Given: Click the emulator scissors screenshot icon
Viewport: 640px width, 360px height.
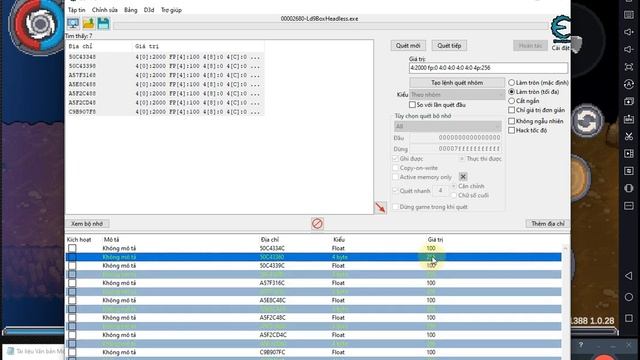Looking at the screenshot, I should [629, 136].
